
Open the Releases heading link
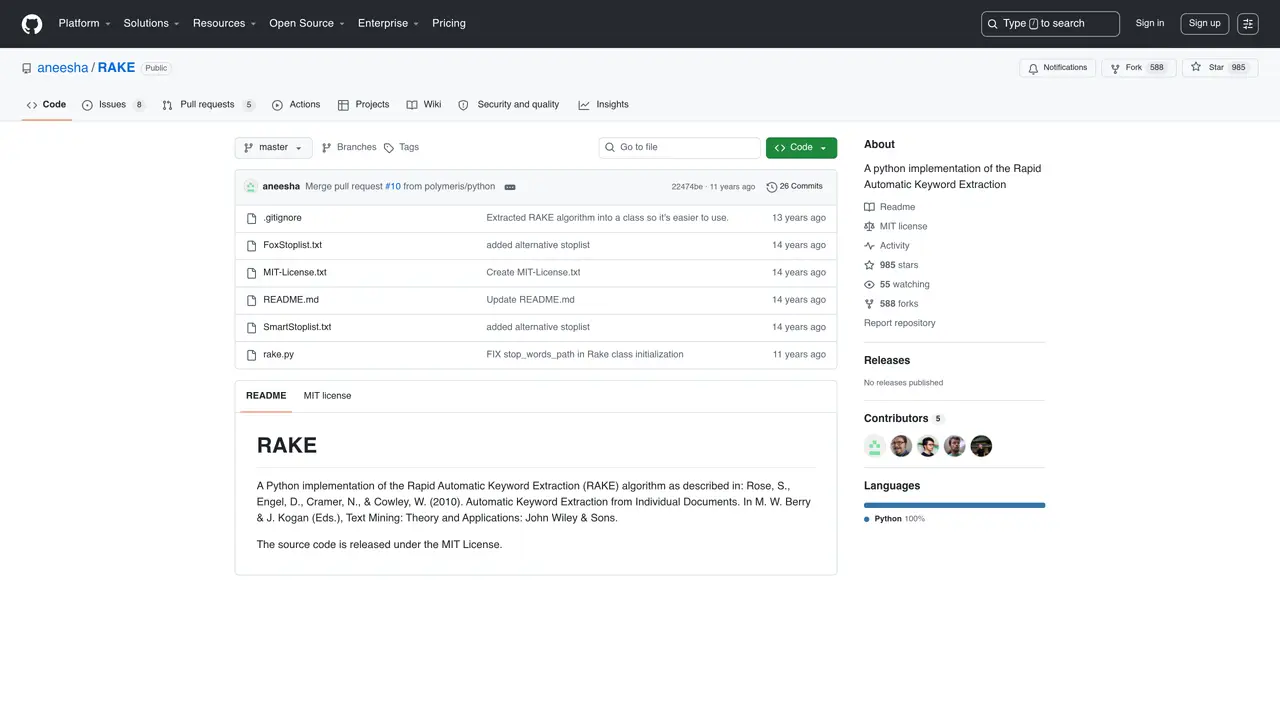click(887, 361)
